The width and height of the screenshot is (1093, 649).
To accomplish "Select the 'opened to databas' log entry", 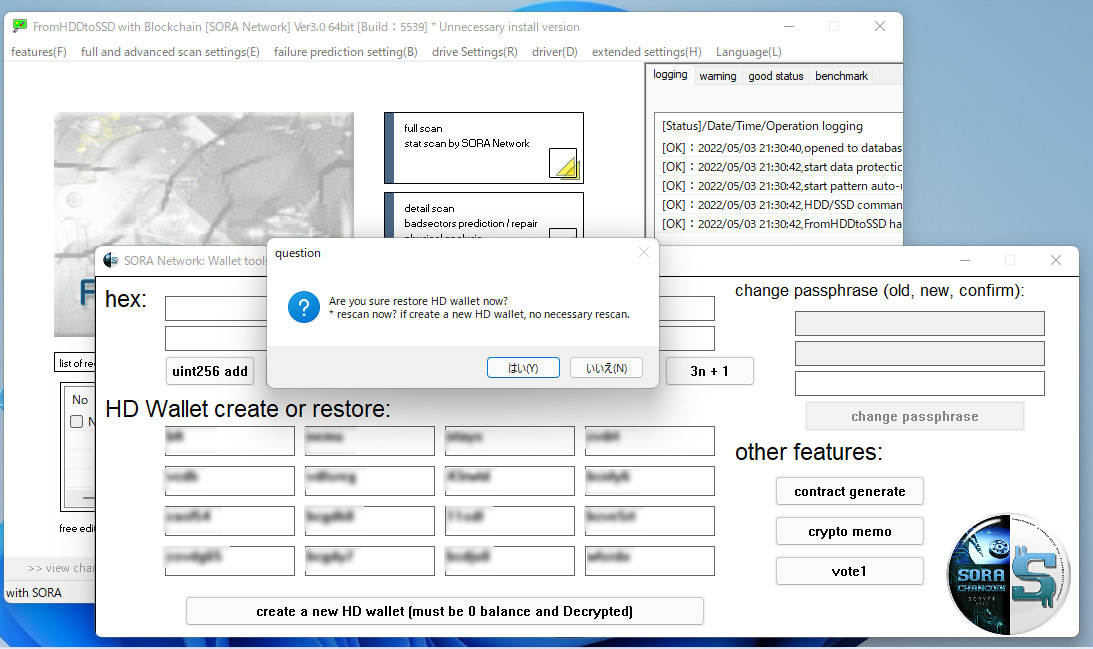I will coord(782,148).
